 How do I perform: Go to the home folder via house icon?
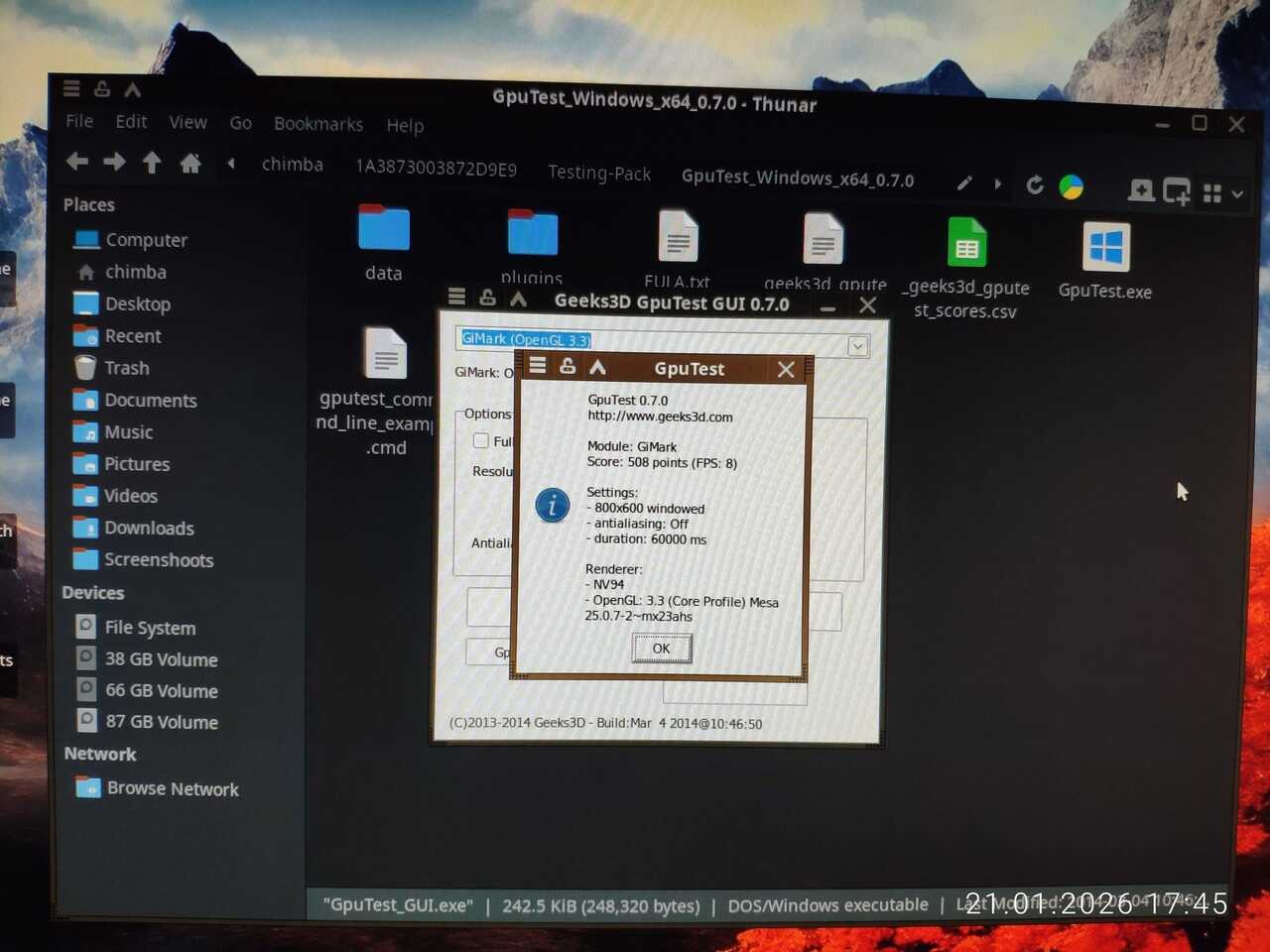pyautogui.click(x=190, y=164)
